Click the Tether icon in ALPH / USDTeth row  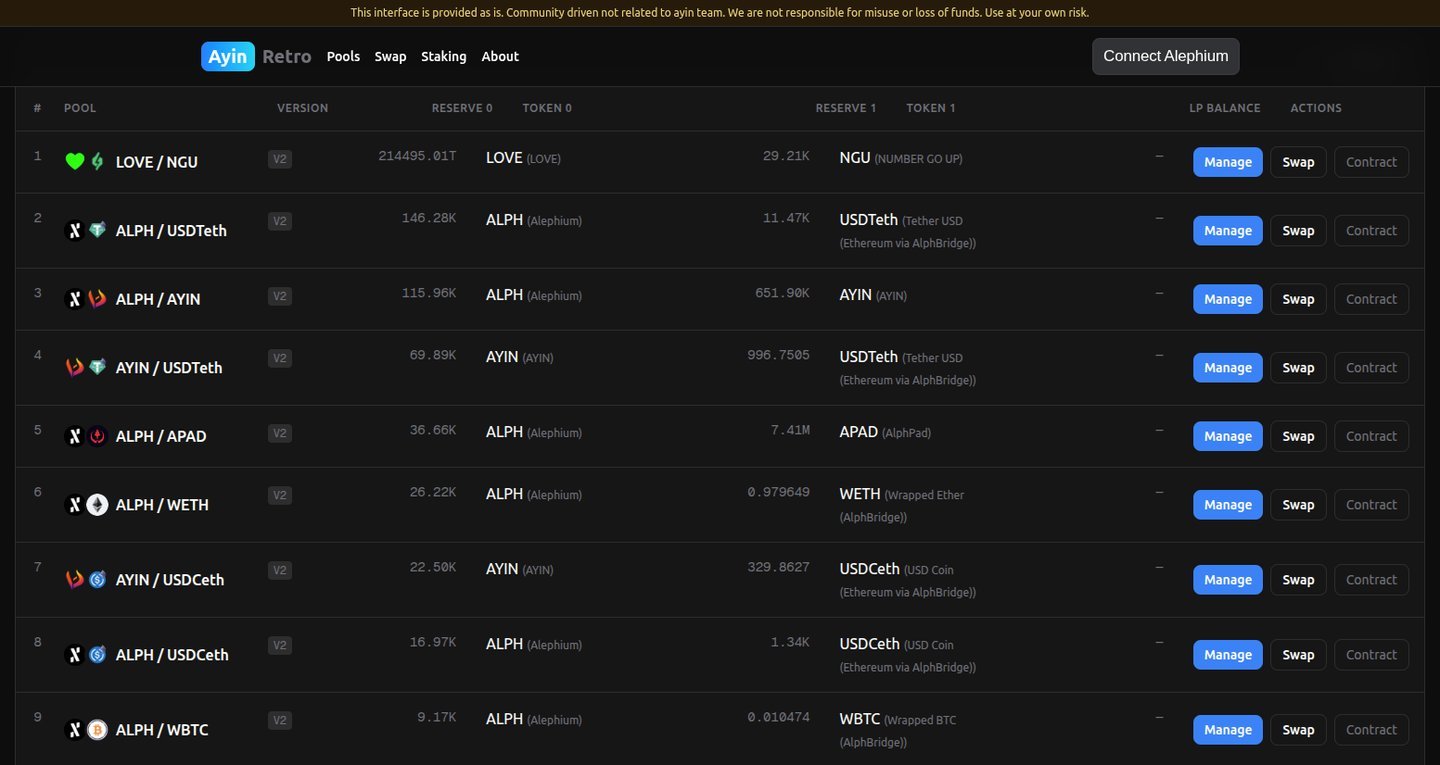pos(97,230)
